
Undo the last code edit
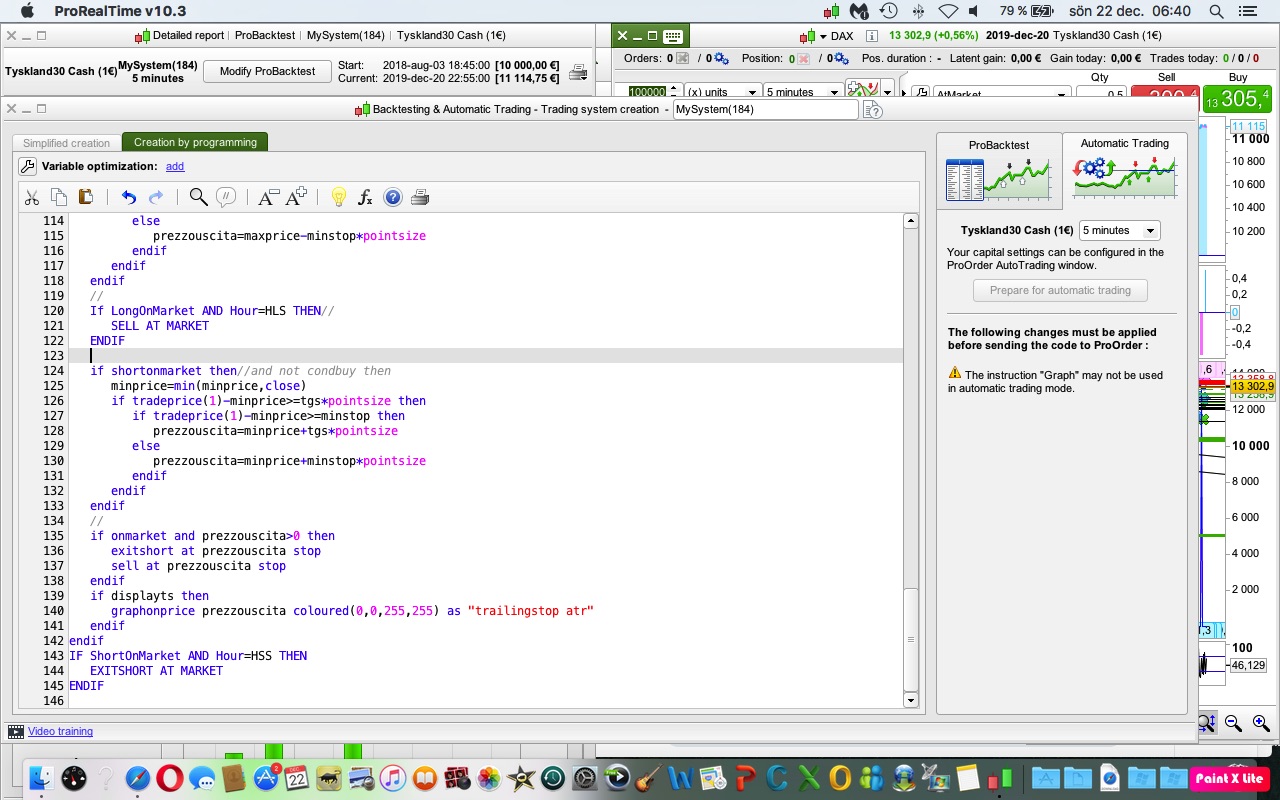(x=128, y=198)
